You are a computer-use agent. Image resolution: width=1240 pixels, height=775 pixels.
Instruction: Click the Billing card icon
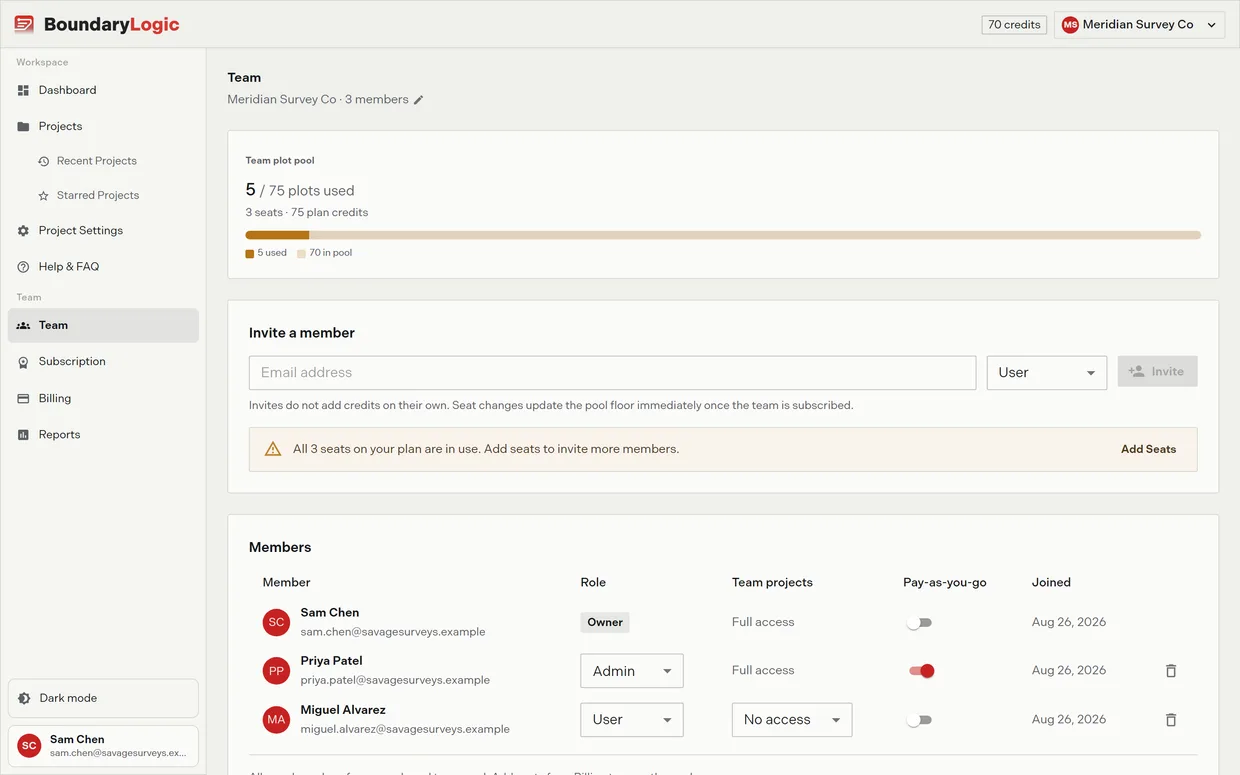(23, 399)
